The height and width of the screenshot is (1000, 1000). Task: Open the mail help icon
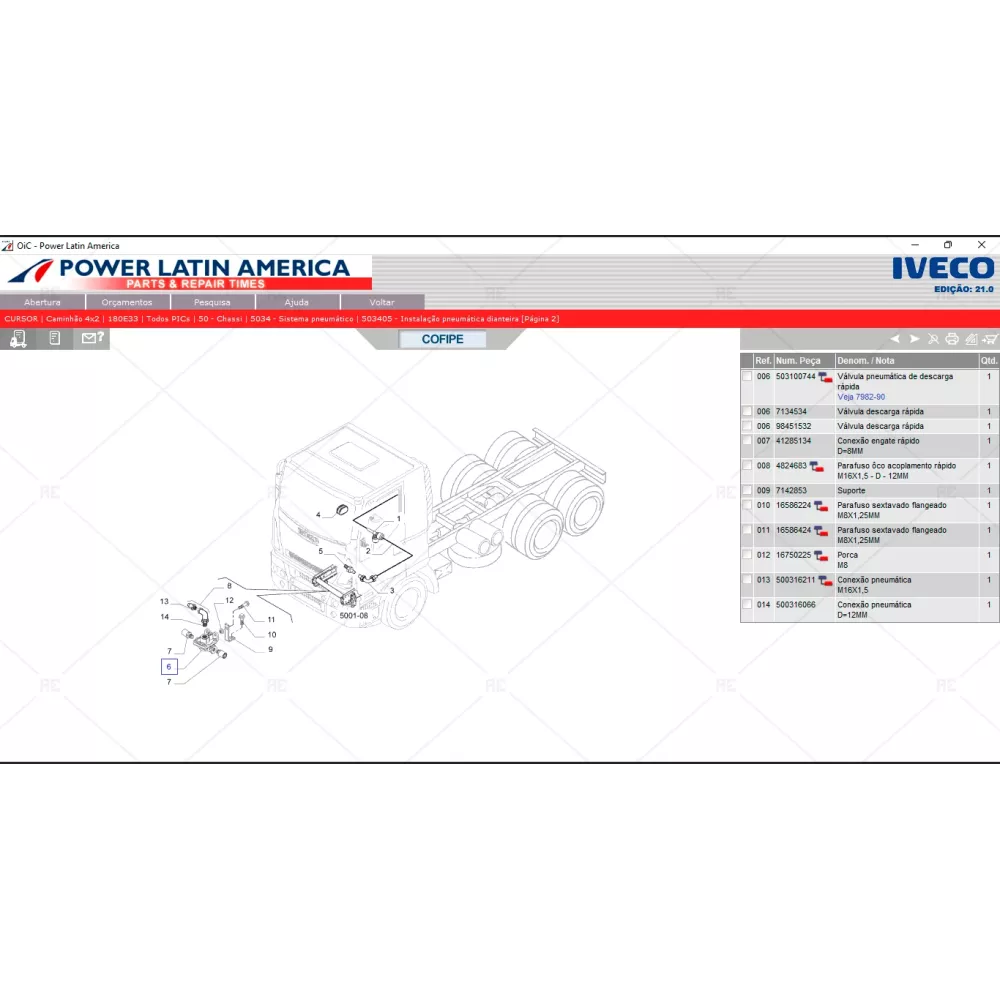(92, 339)
